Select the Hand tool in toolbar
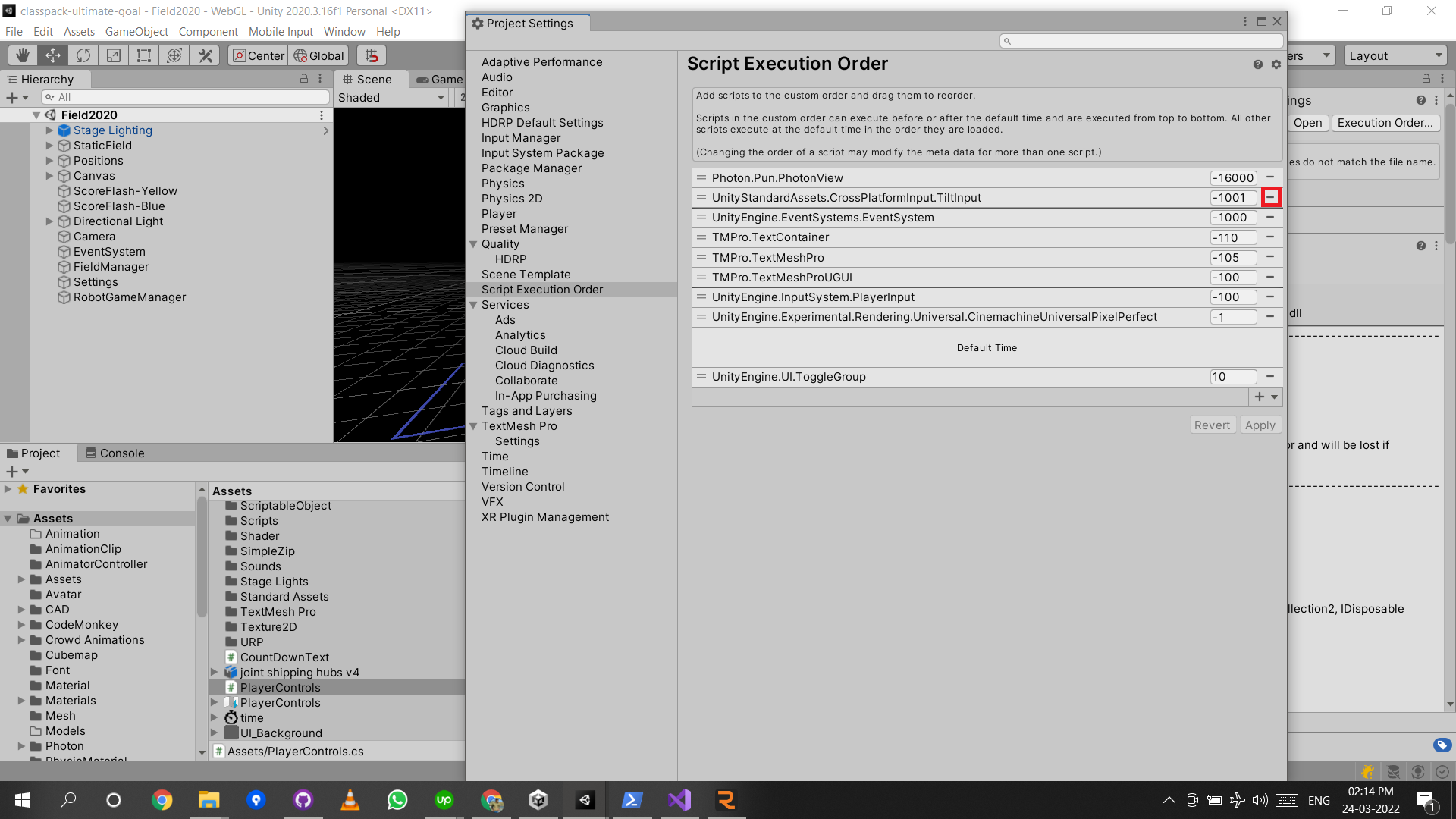The width and height of the screenshot is (1456, 819). point(23,55)
